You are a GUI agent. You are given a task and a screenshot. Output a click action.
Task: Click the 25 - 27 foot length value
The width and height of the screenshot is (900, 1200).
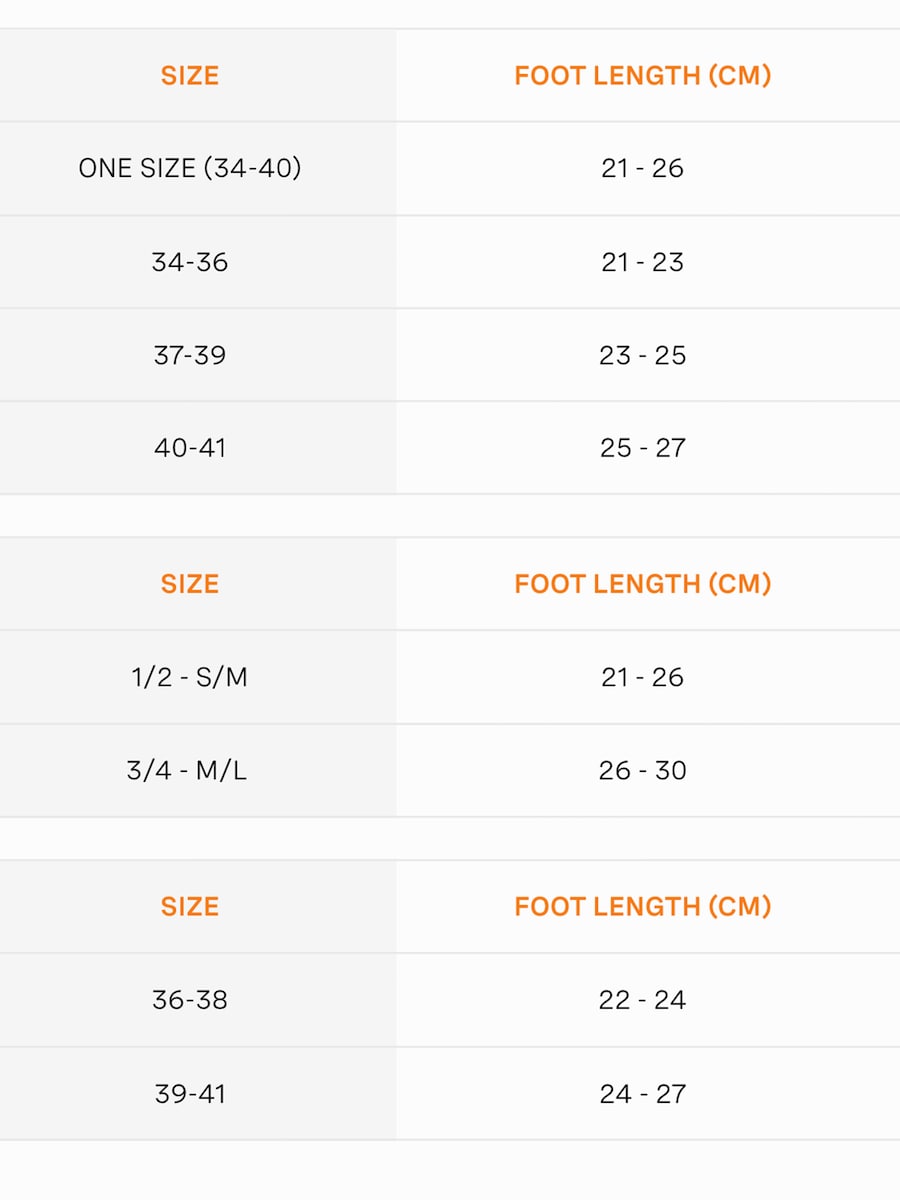tap(642, 448)
